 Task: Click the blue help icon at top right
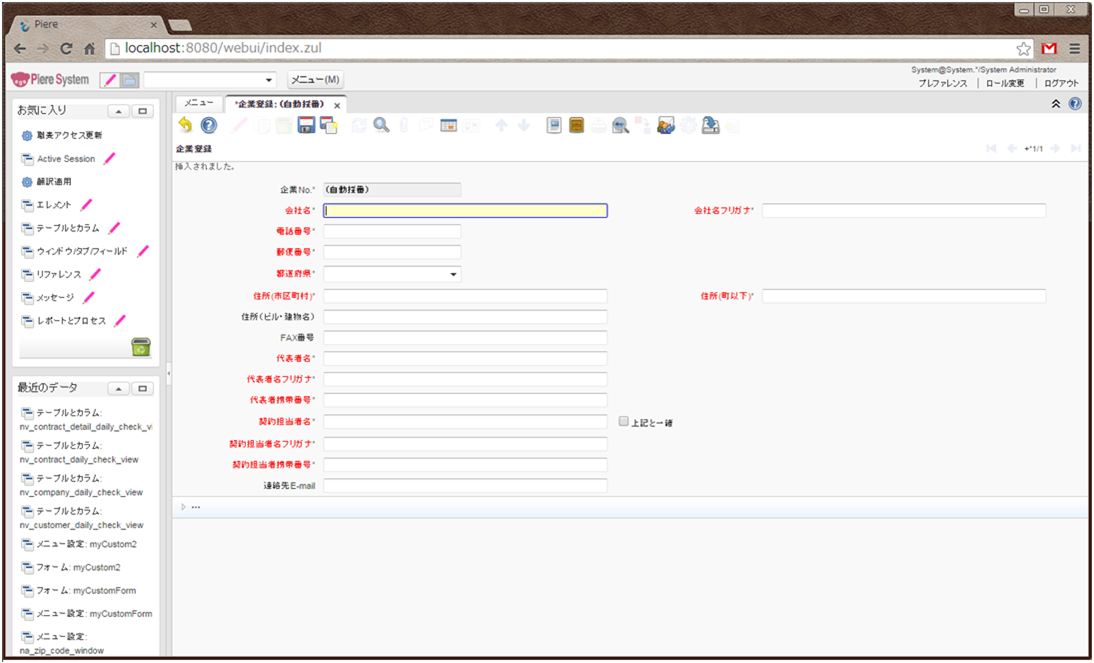(1075, 104)
